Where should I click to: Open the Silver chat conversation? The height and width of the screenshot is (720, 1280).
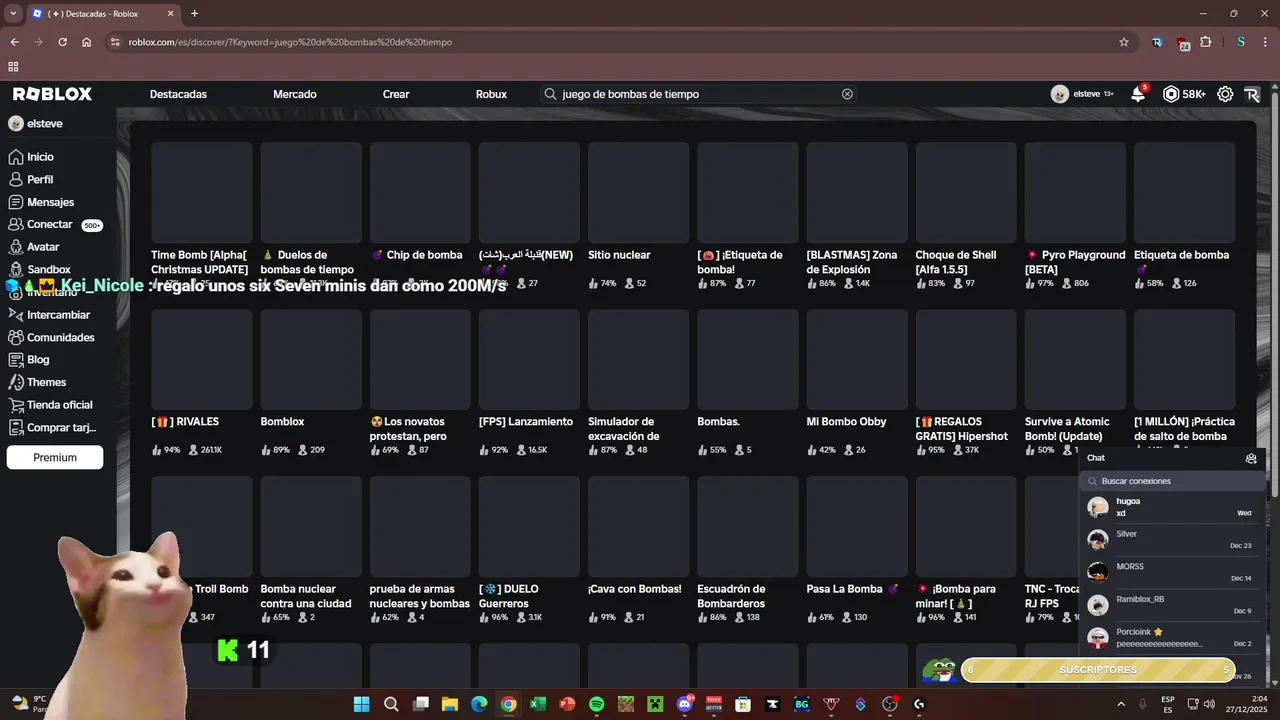click(x=1170, y=540)
